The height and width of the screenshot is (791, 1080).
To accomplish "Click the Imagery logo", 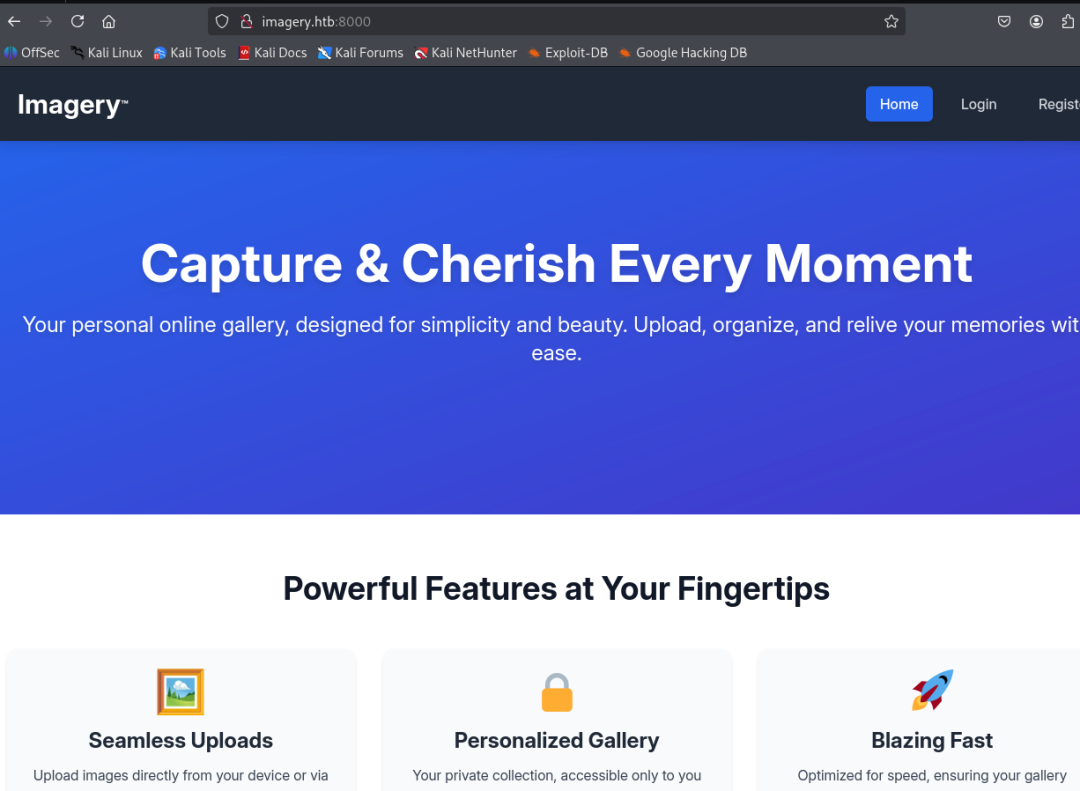I will (x=72, y=105).
